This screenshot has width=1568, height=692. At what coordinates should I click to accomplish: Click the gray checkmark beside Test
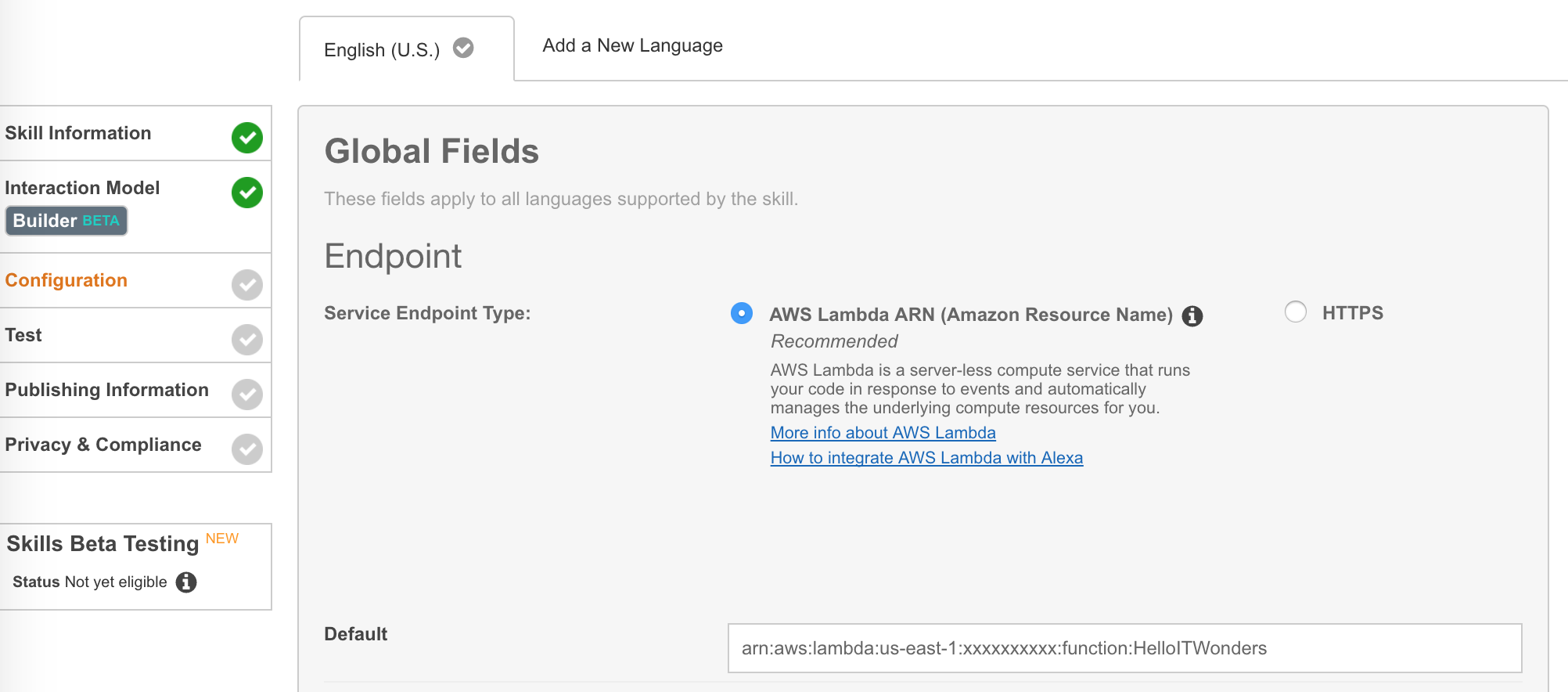click(247, 340)
